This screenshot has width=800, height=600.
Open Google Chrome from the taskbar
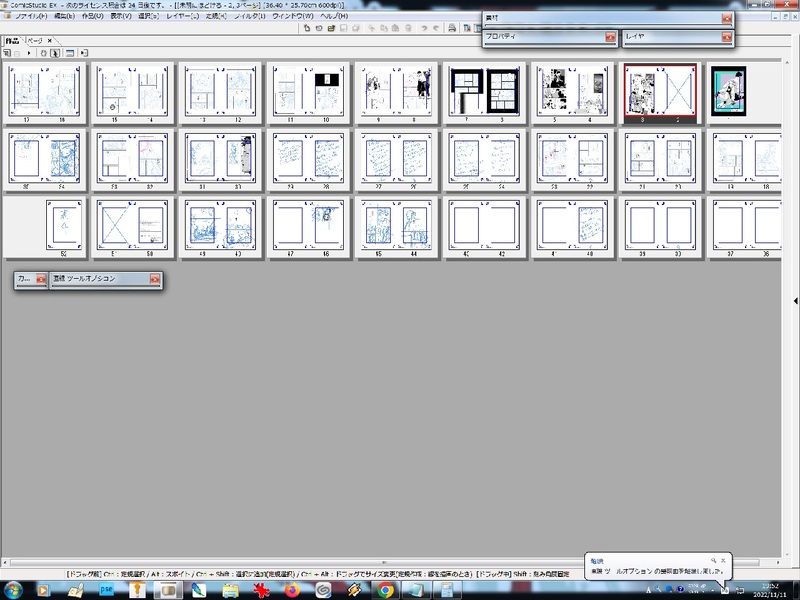386,590
